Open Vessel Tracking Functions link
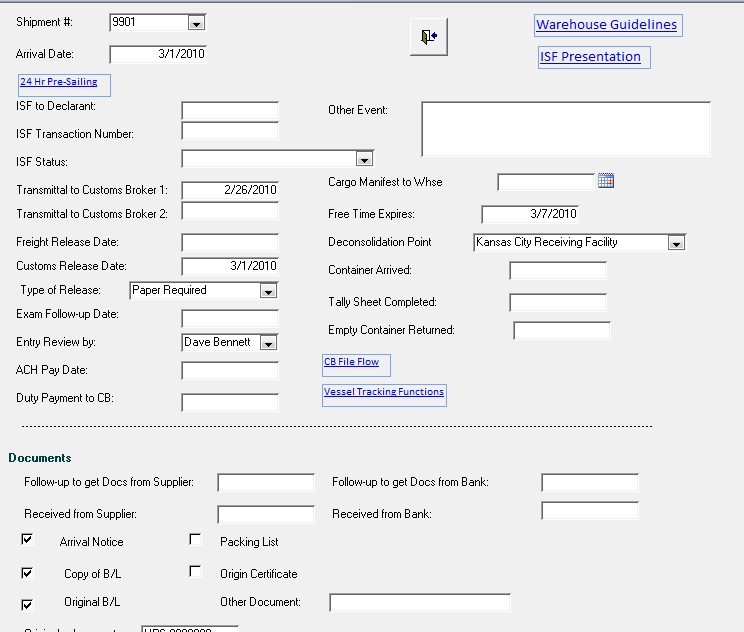Image resolution: width=744 pixels, height=632 pixels. pos(384,392)
